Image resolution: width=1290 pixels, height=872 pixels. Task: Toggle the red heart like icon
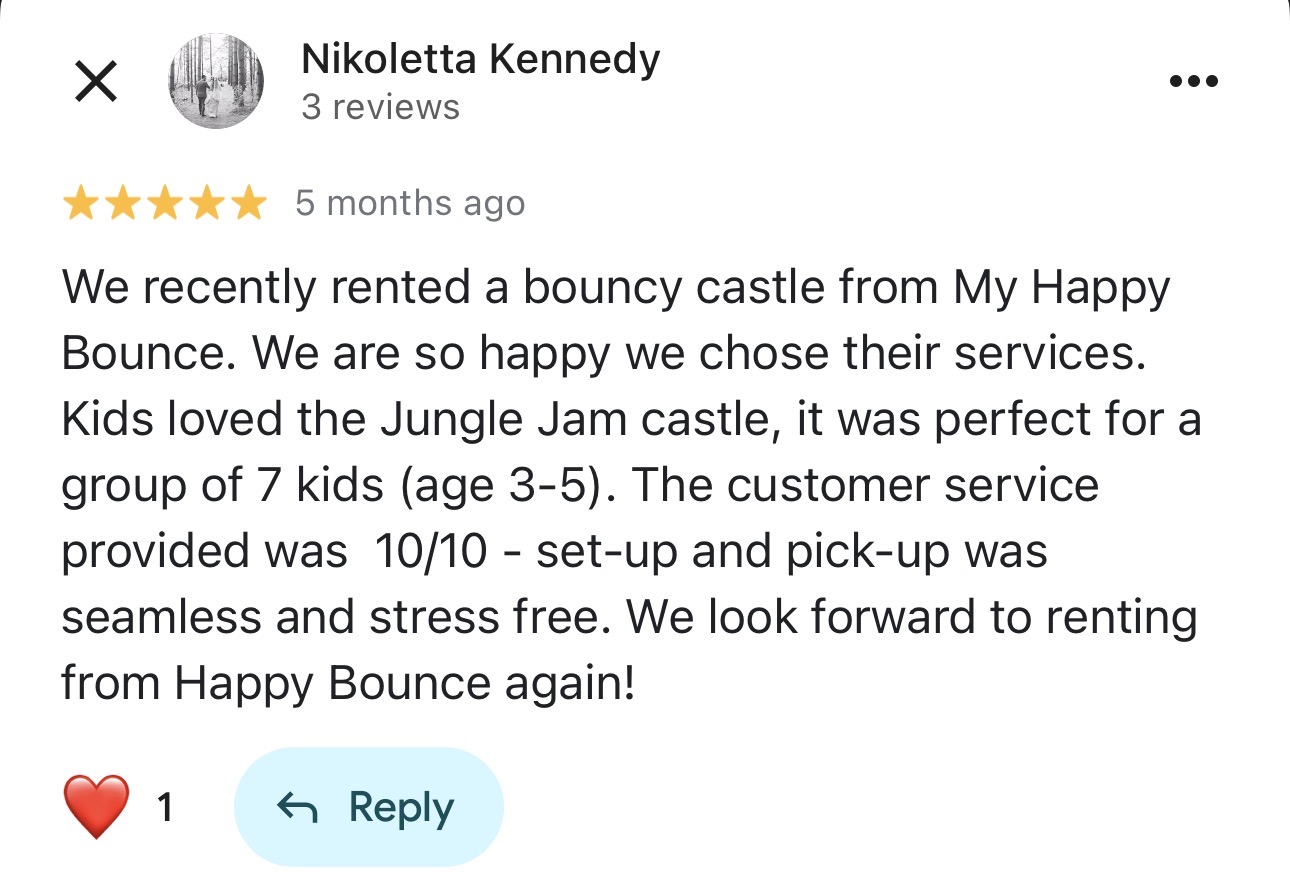pyautogui.click(x=96, y=806)
